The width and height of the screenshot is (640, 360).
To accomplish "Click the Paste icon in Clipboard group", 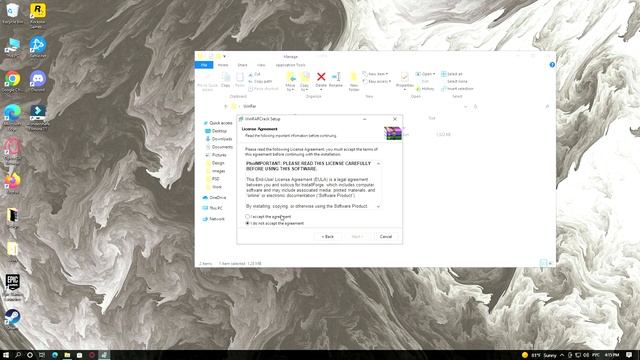I will coord(240,79).
